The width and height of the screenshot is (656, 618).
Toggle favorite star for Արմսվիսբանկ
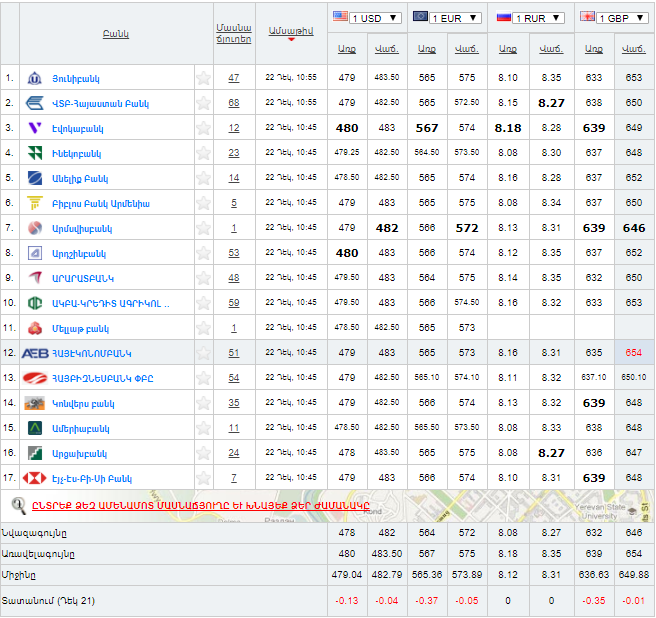pyautogui.click(x=203, y=228)
